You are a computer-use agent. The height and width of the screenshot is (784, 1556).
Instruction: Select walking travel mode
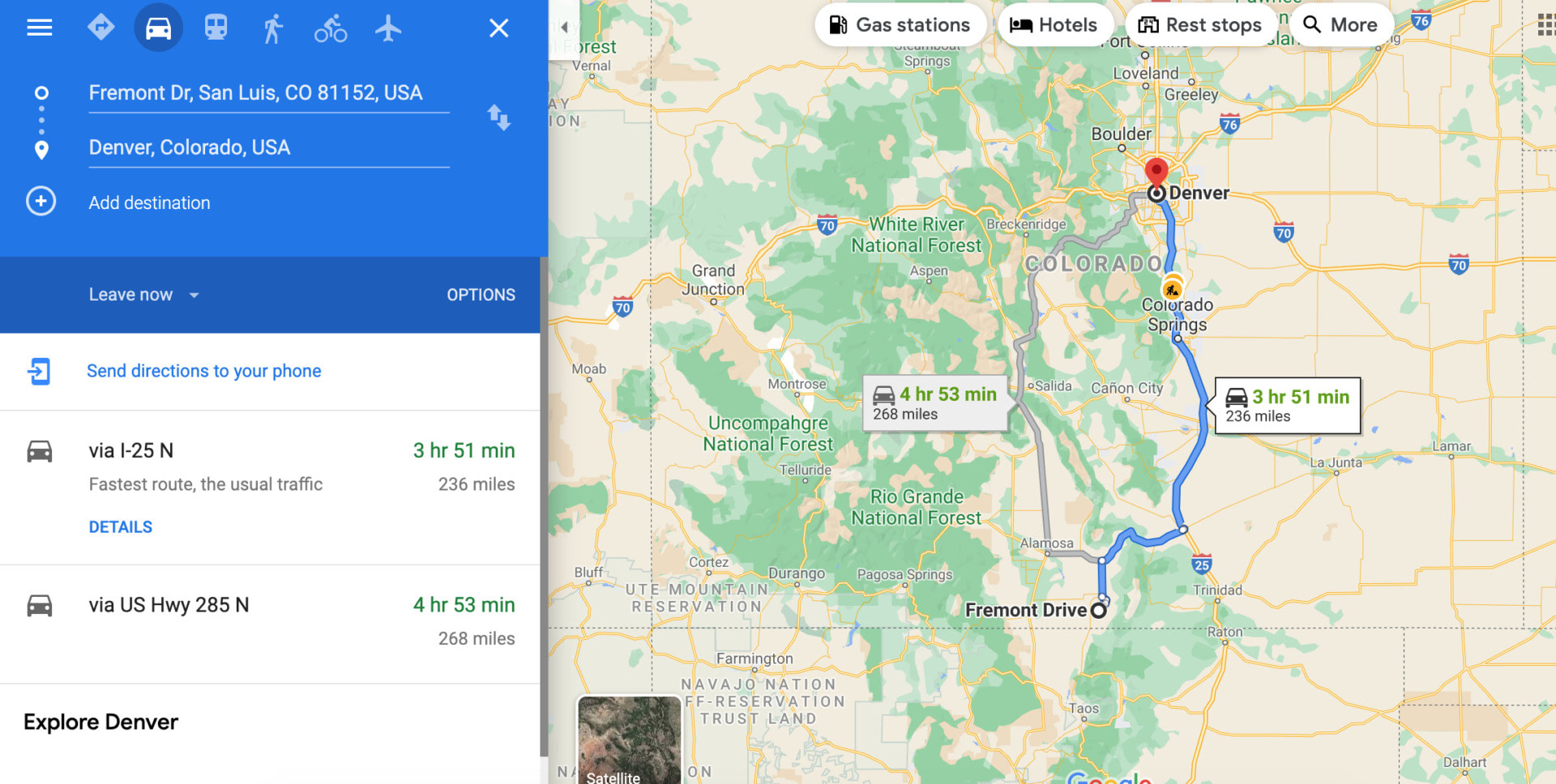(x=273, y=28)
